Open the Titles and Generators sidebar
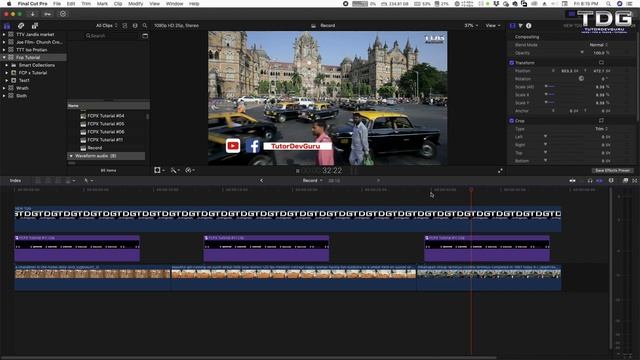Image resolution: width=640 pixels, height=360 pixels. click(x=35, y=26)
